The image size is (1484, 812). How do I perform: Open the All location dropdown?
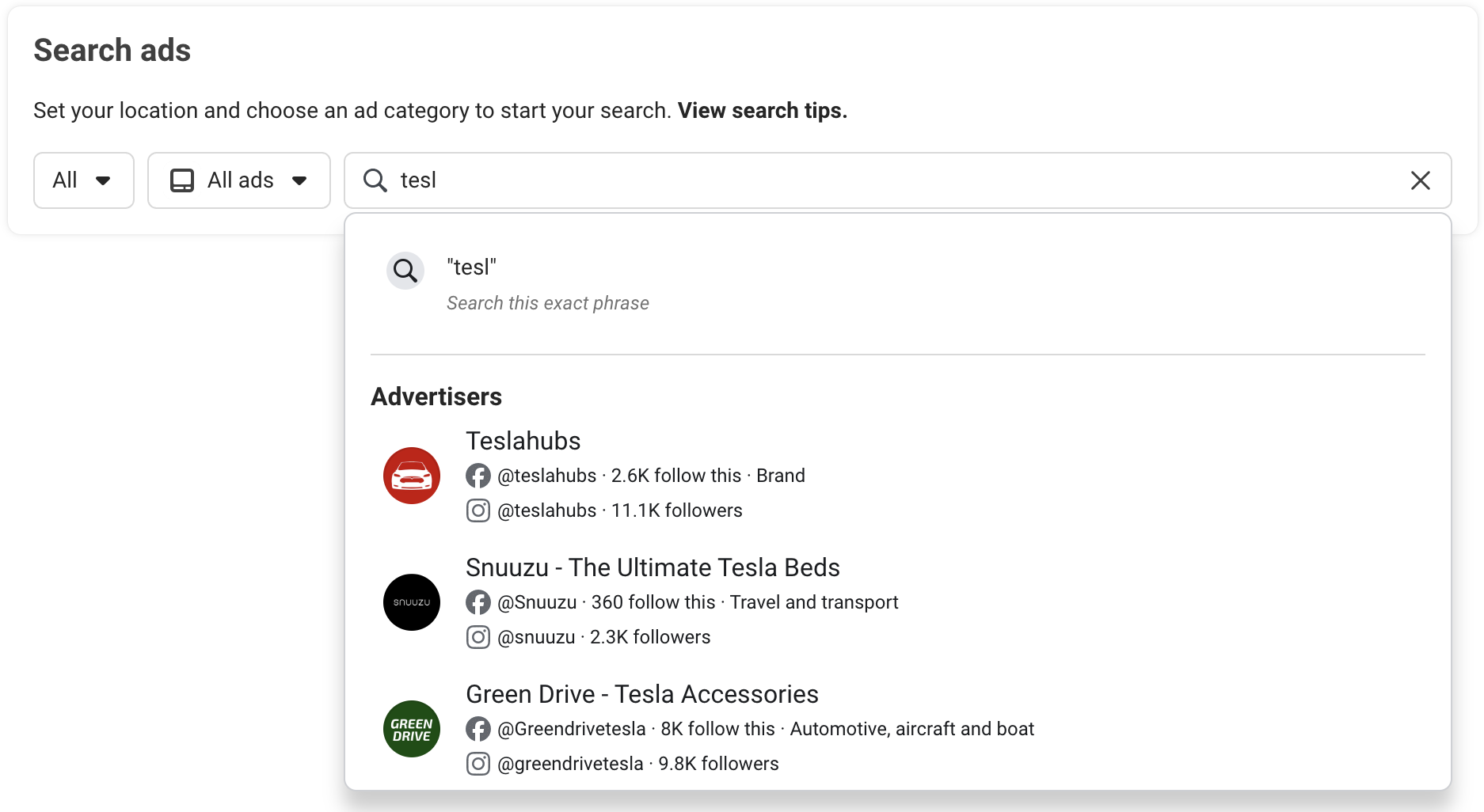[x=84, y=180]
